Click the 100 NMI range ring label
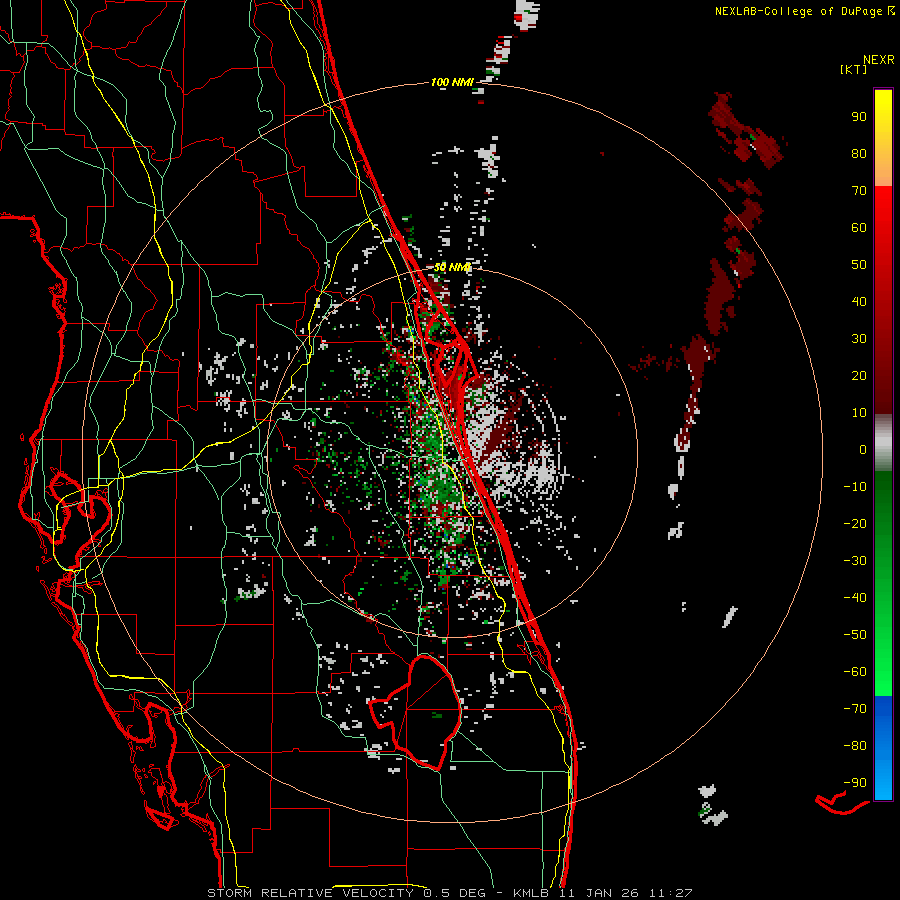Viewport: 900px width, 900px height. [452, 83]
